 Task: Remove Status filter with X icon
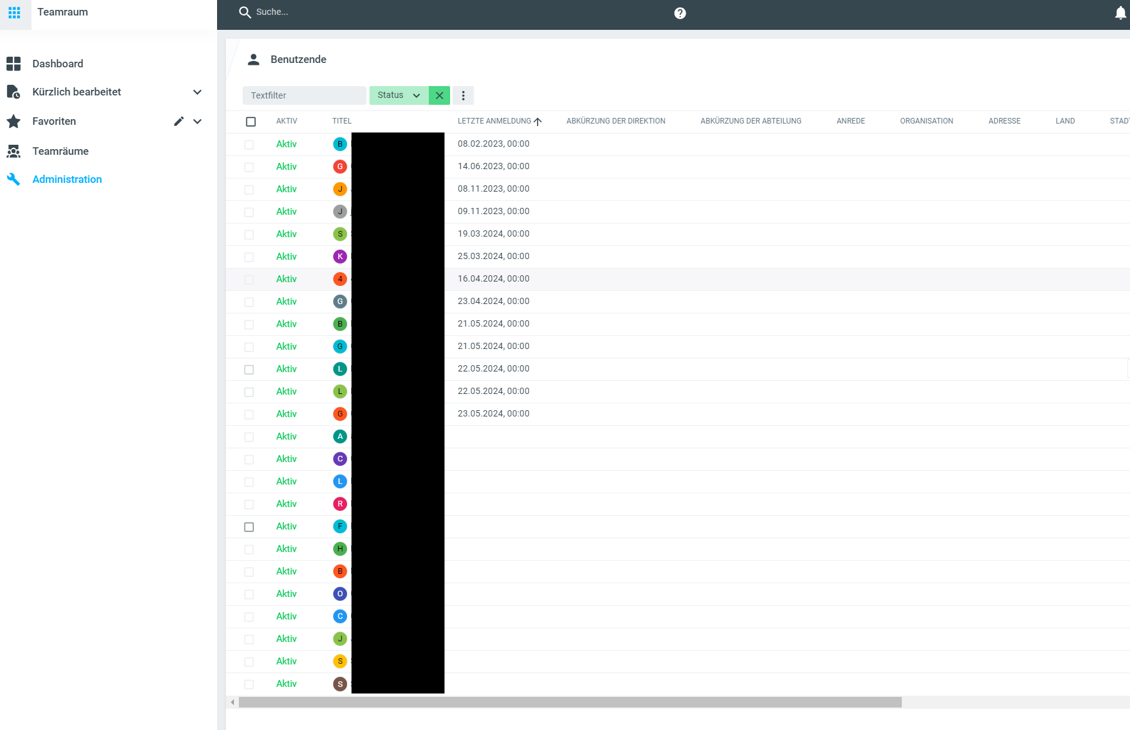tap(439, 96)
